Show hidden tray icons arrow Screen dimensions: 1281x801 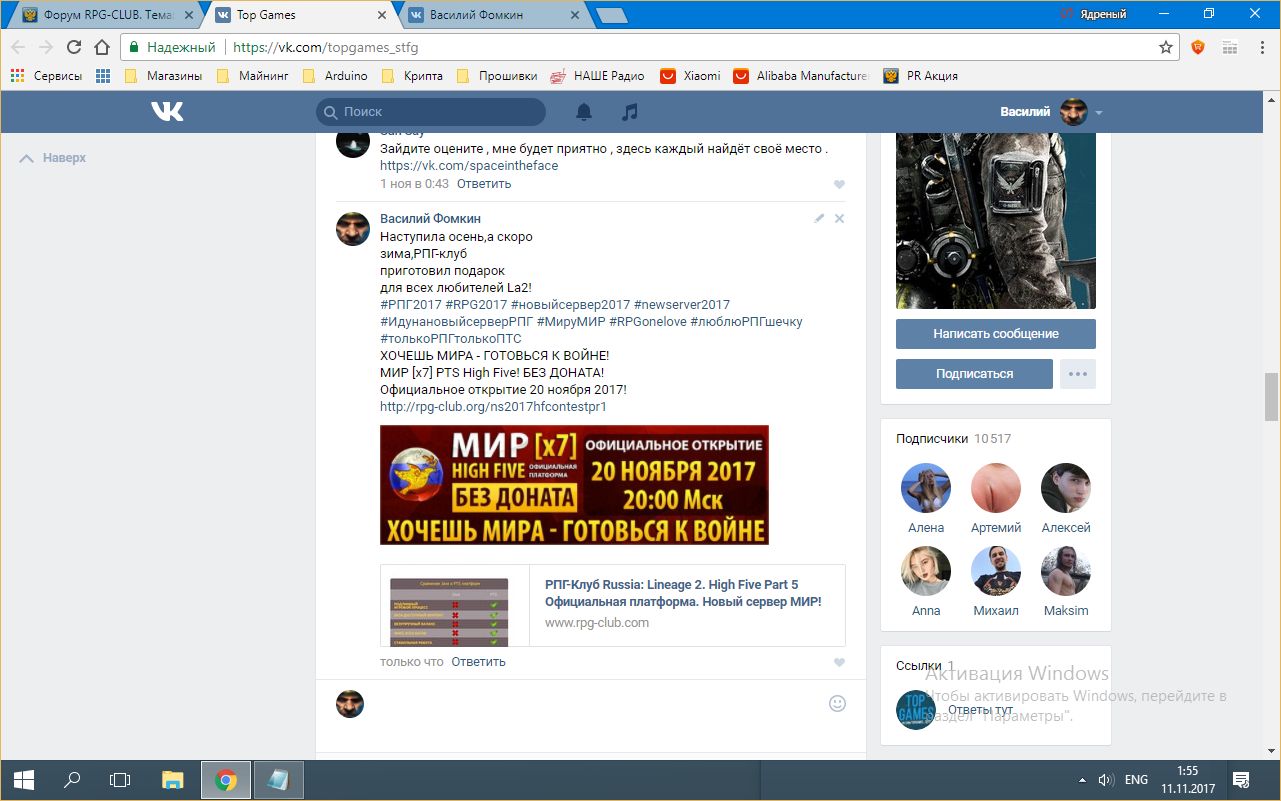click(1082, 780)
